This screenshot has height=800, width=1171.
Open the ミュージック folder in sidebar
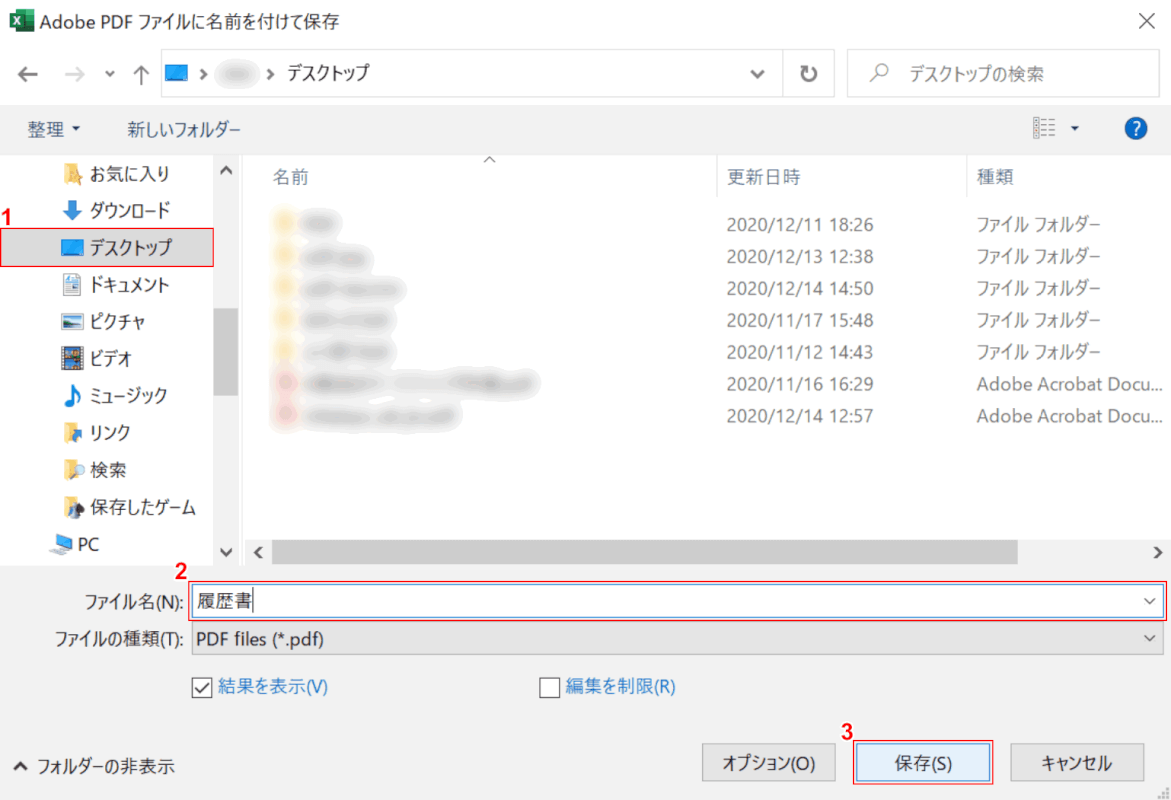(x=128, y=395)
